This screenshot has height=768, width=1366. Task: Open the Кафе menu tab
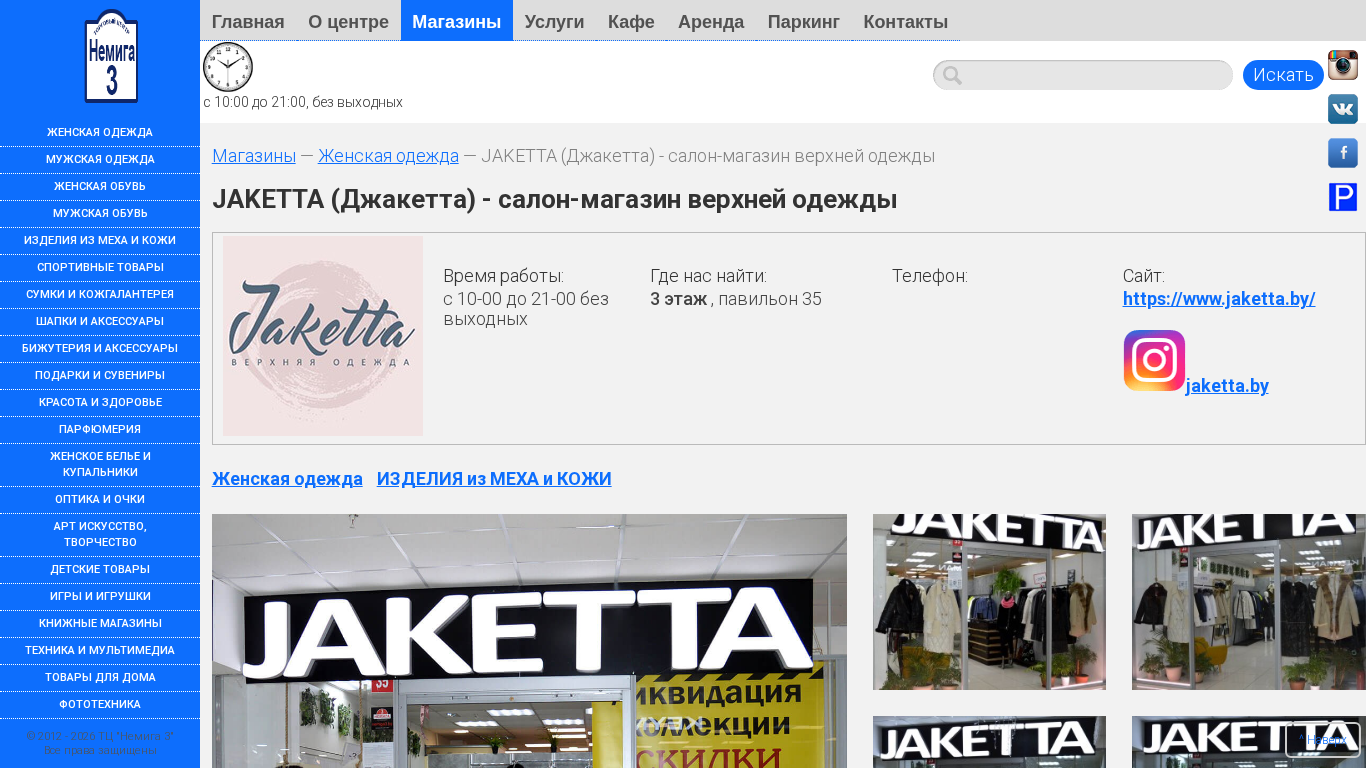pos(631,21)
